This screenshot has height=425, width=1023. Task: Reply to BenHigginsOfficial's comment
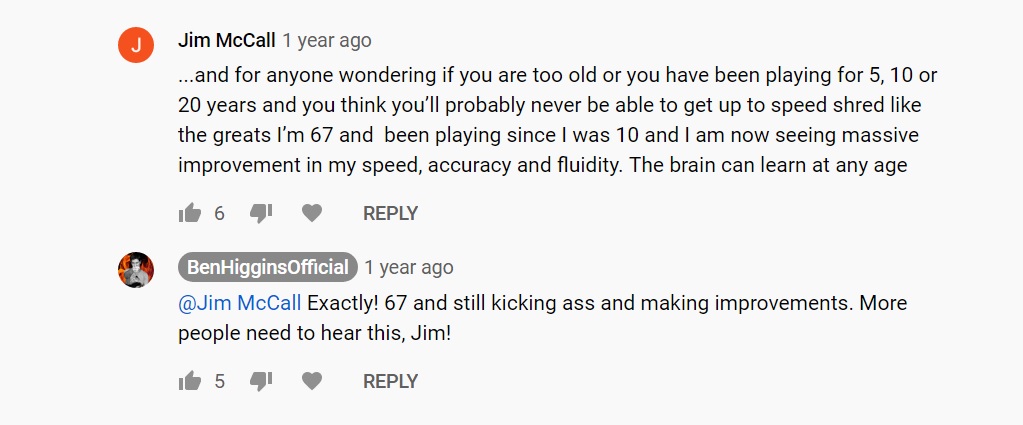coord(390,381)
